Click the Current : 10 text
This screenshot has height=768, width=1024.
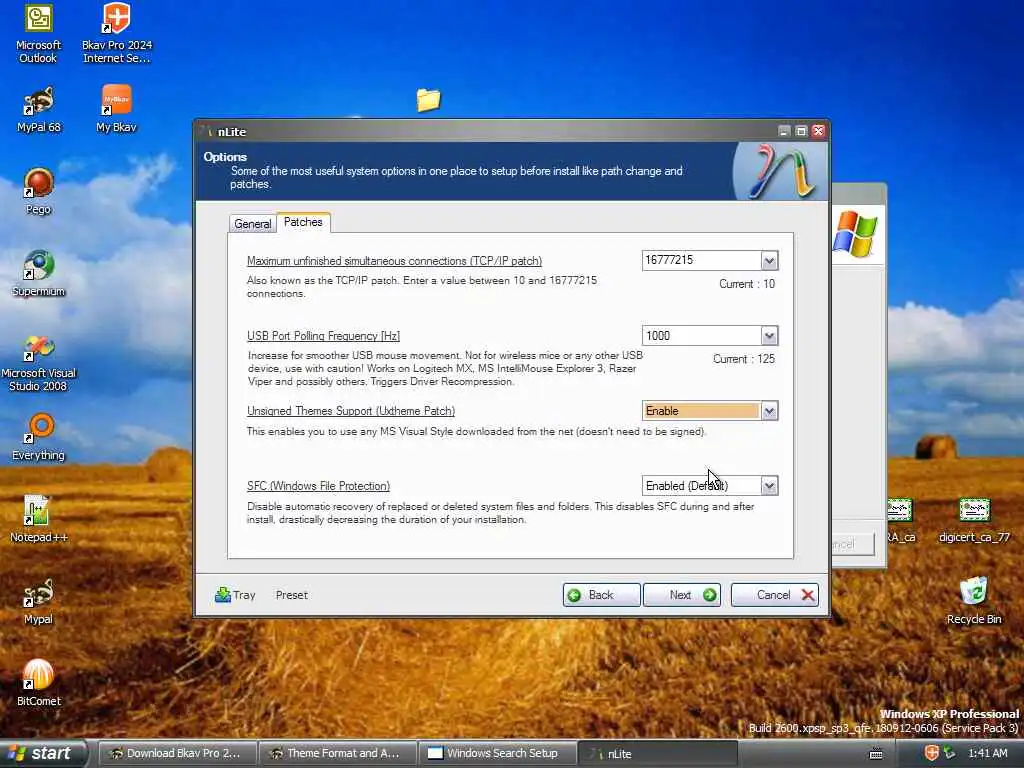(747, 283)
